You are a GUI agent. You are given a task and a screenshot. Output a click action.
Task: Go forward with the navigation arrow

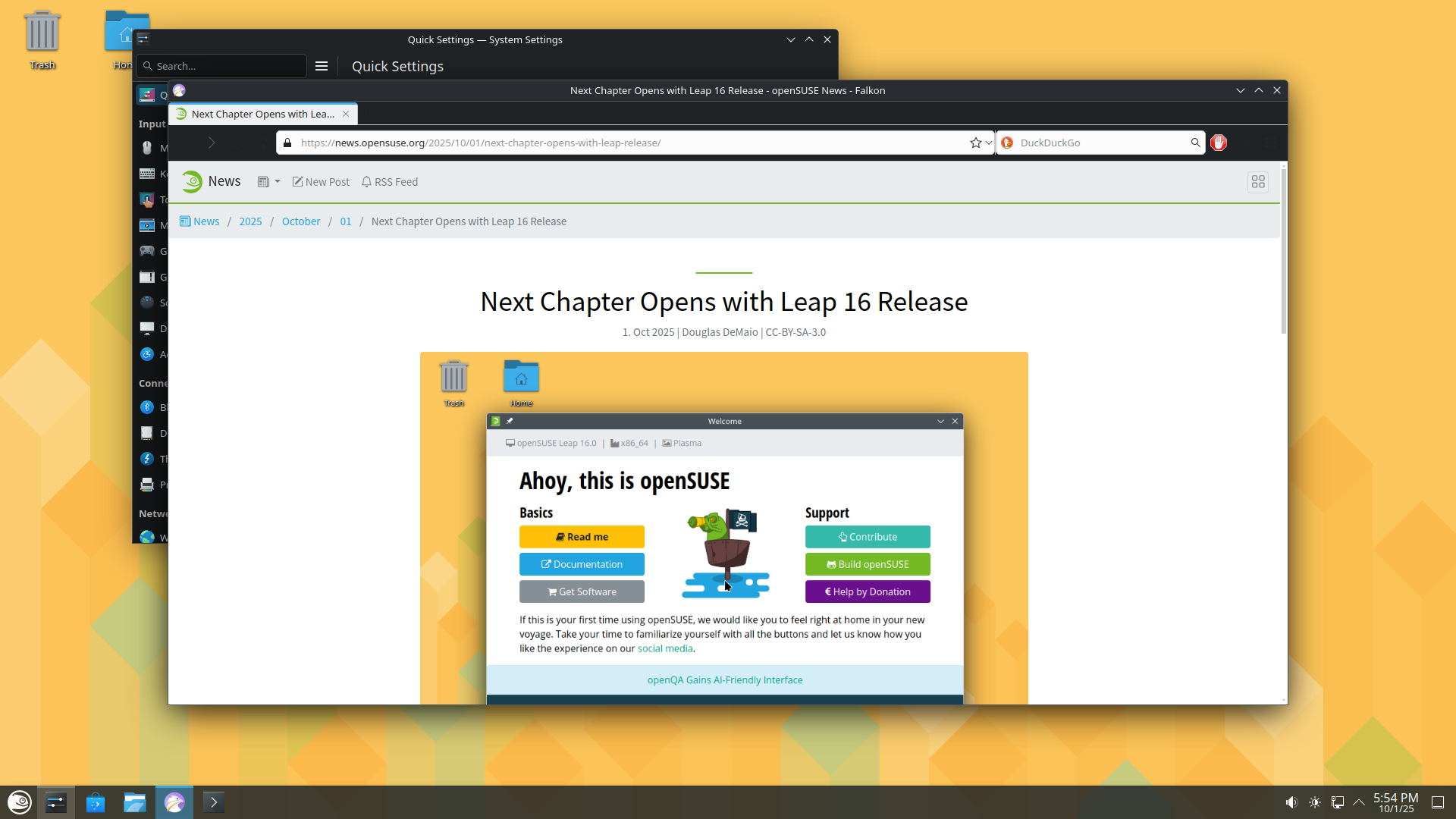tap(212, 143)
